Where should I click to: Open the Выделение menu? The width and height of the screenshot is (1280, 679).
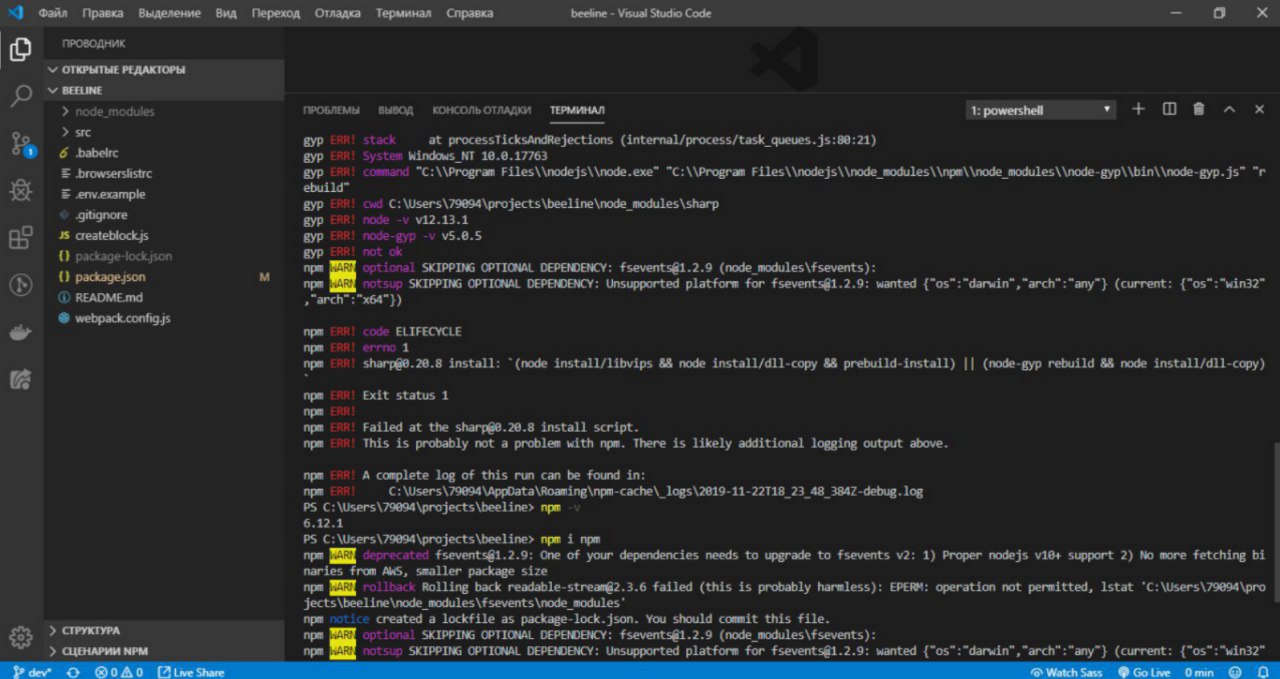click(x=169, y=14)
